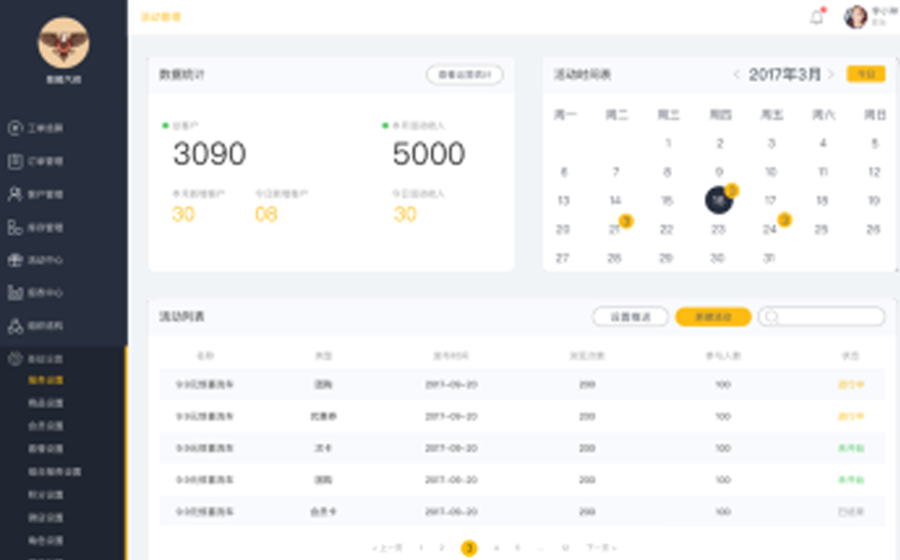This screenshot has width=900, height=560.
Task: Go to previous month using left chevron
Action: [x=737, y=75]
